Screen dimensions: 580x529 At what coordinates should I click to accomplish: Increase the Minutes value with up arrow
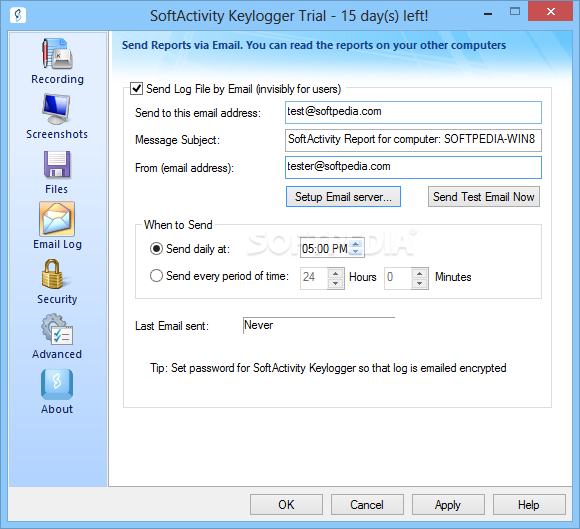pyautogui.click(x=419, y=274)
